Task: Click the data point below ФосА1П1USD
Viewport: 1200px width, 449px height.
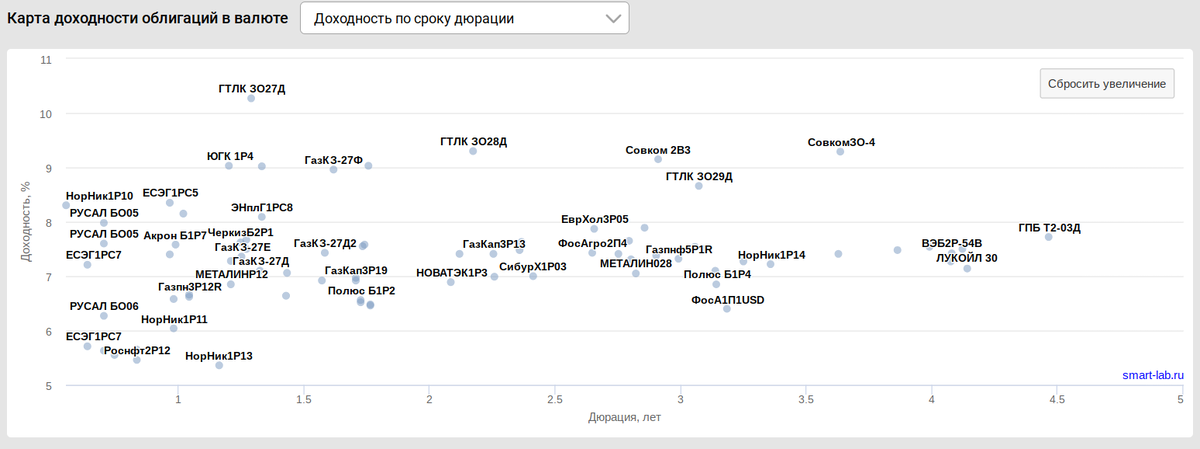Action: (727, 309)
